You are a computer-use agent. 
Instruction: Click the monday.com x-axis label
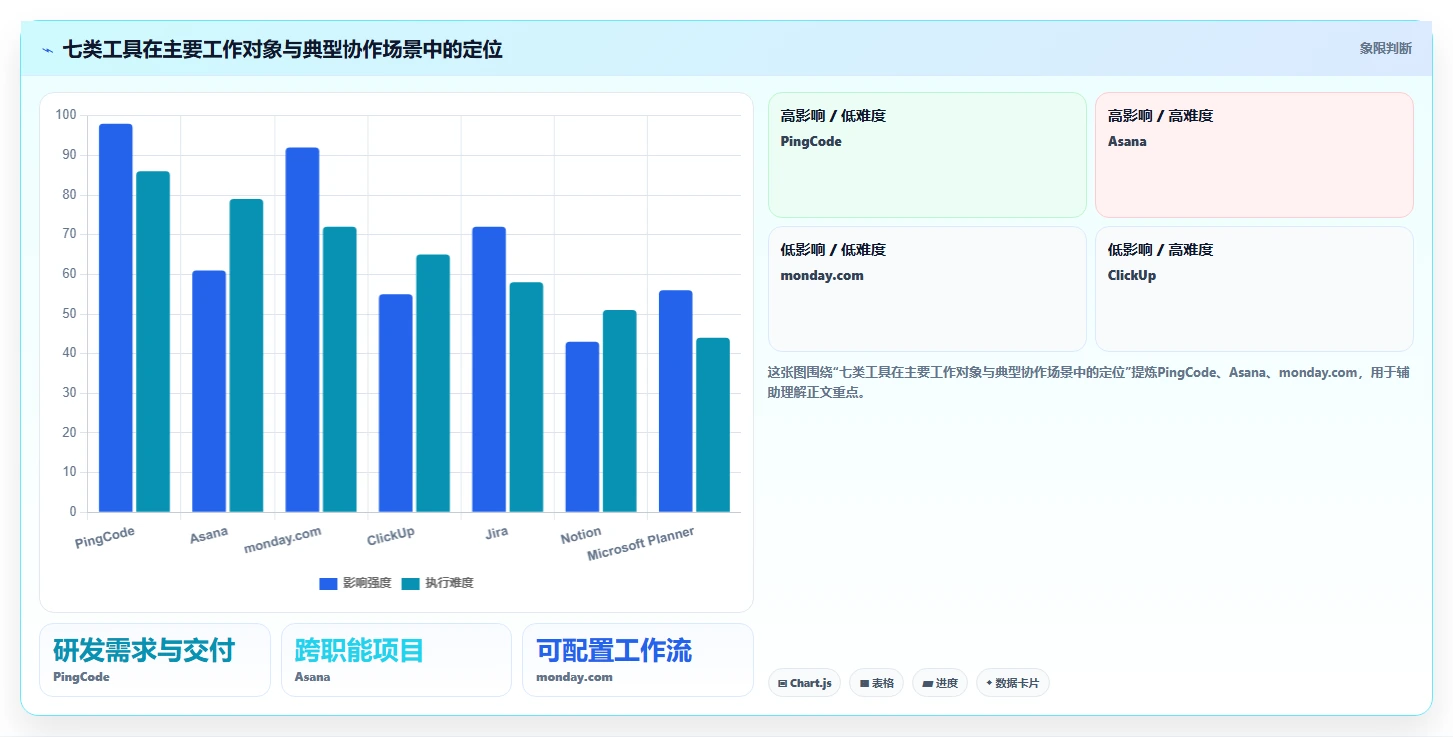tap(283, 540)
